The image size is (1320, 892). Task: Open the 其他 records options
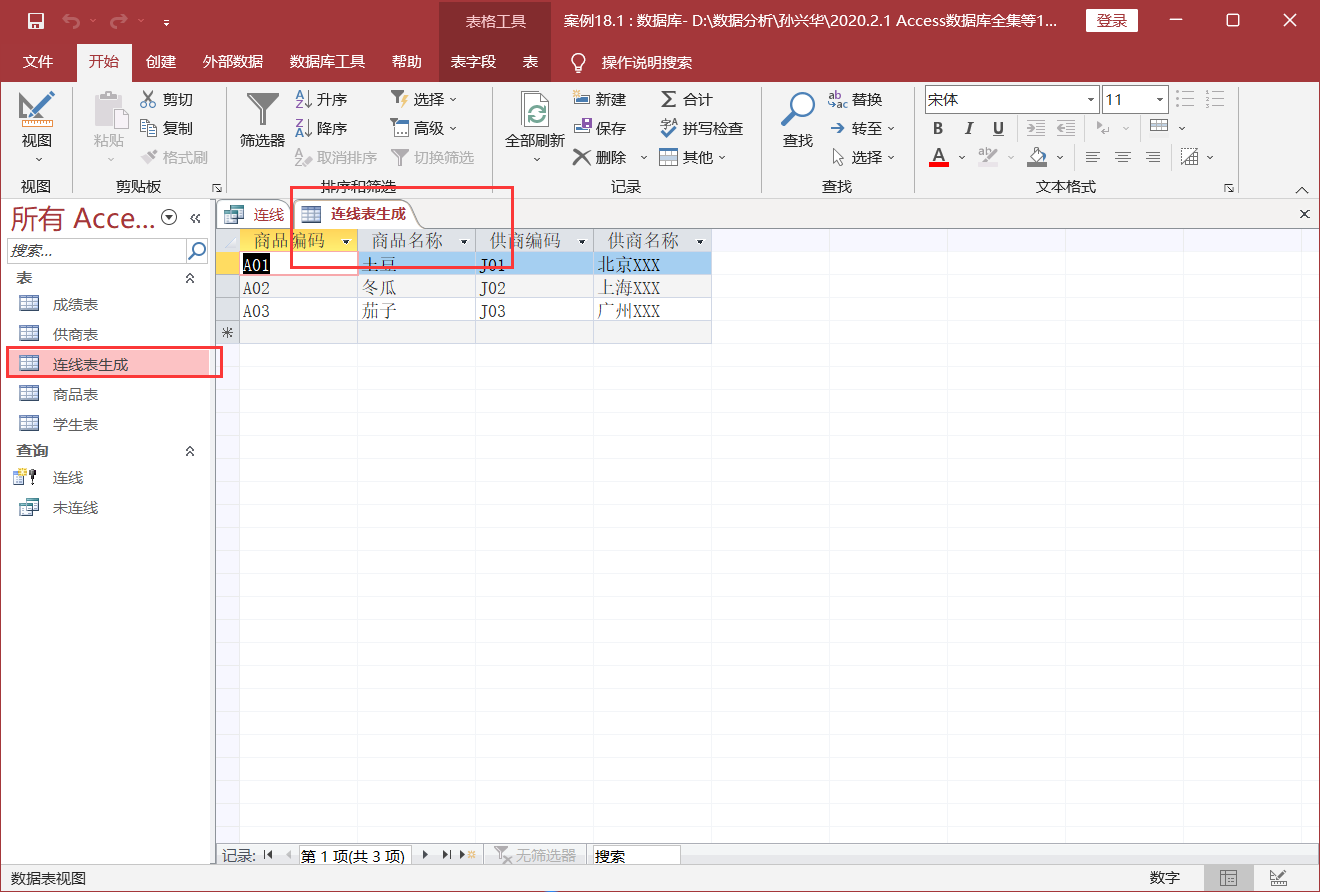point(693,157)
